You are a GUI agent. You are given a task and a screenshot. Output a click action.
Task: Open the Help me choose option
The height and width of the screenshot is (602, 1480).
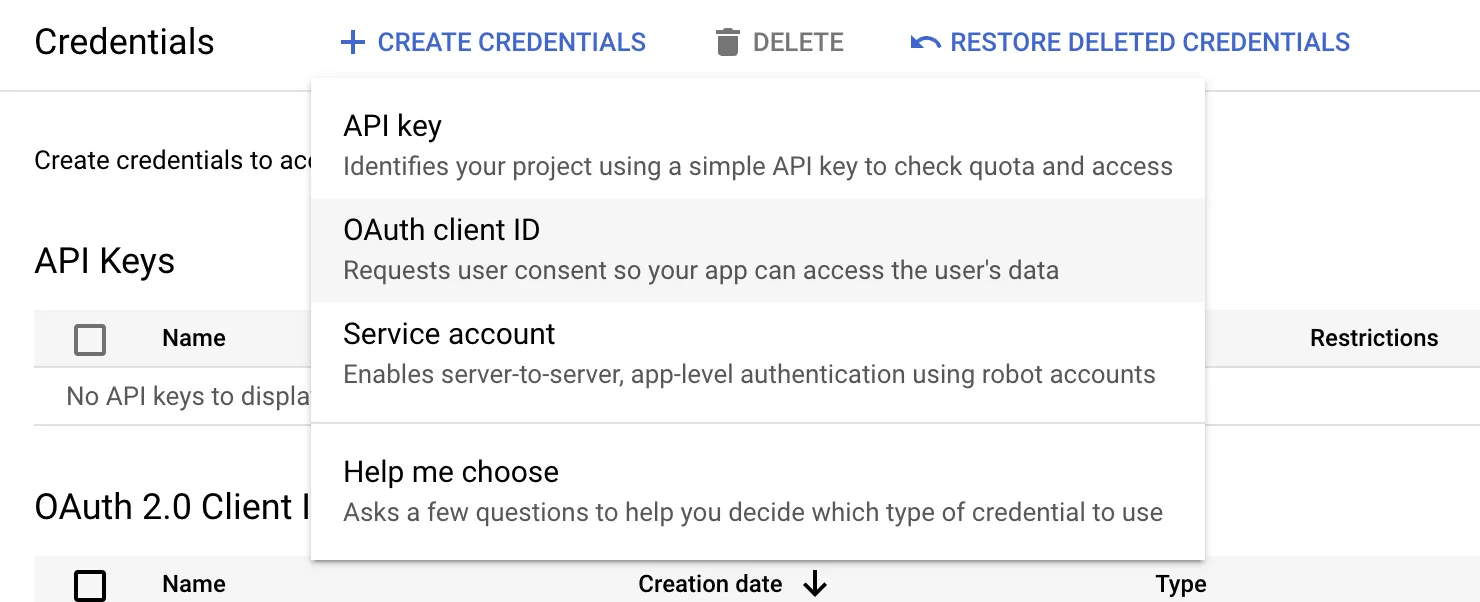[x=758, y=492]
